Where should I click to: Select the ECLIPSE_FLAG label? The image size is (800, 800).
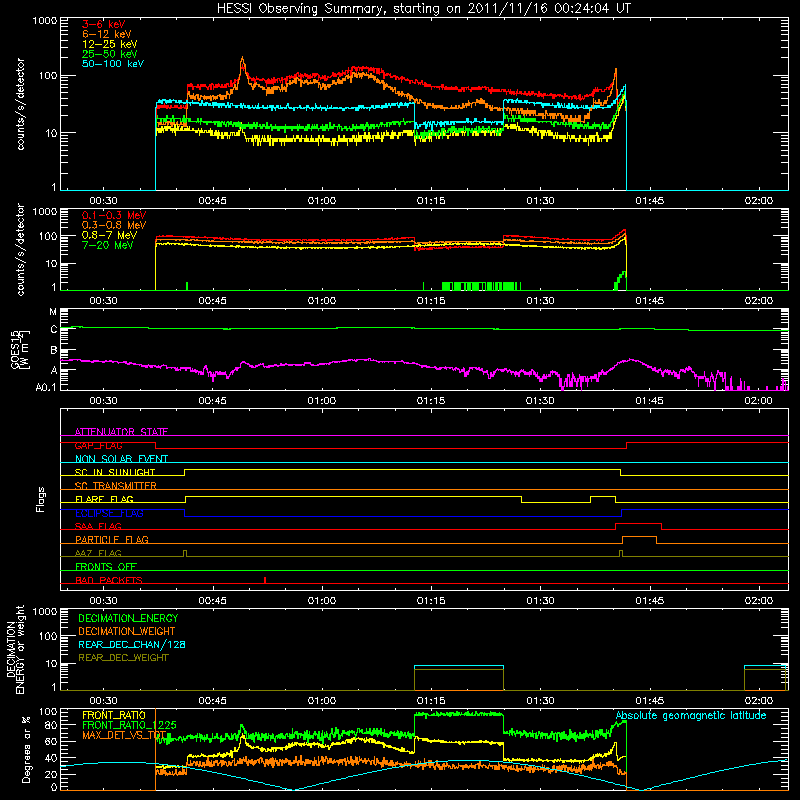click(x=109, y=513)
